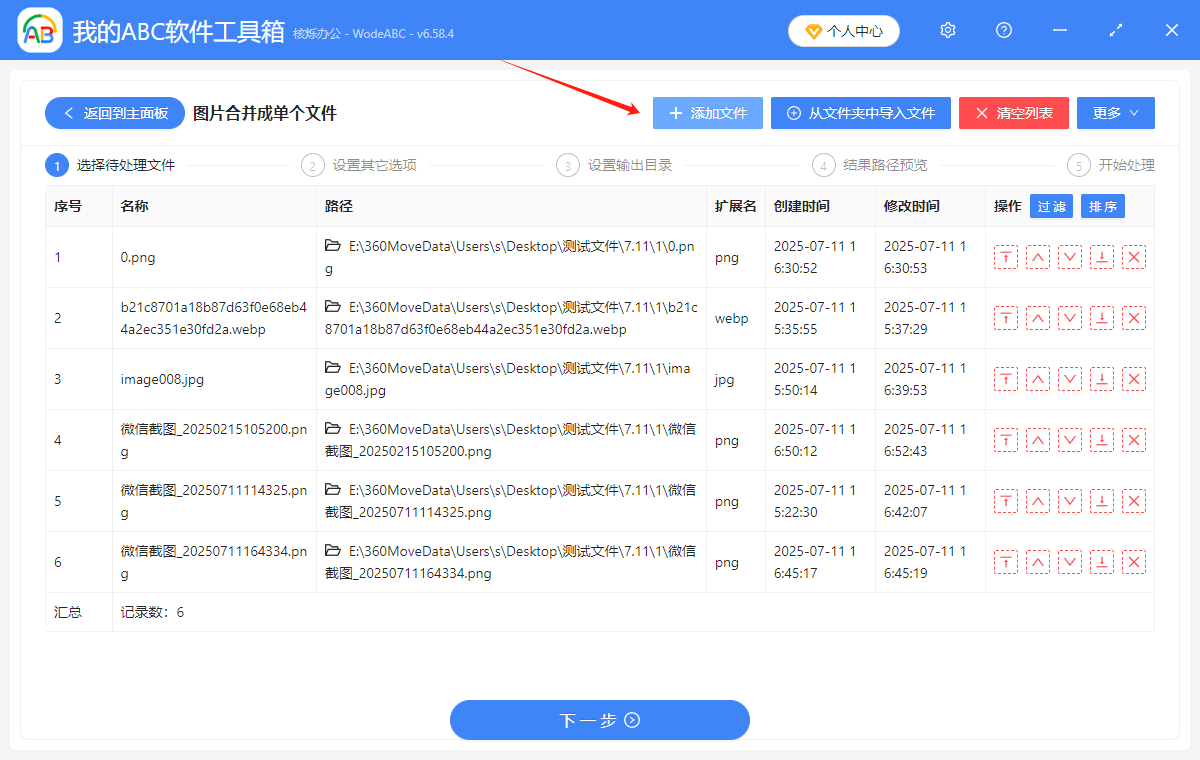Move 0.png to top of list
Viewport: 1200px width, 760px height.
1005,257
